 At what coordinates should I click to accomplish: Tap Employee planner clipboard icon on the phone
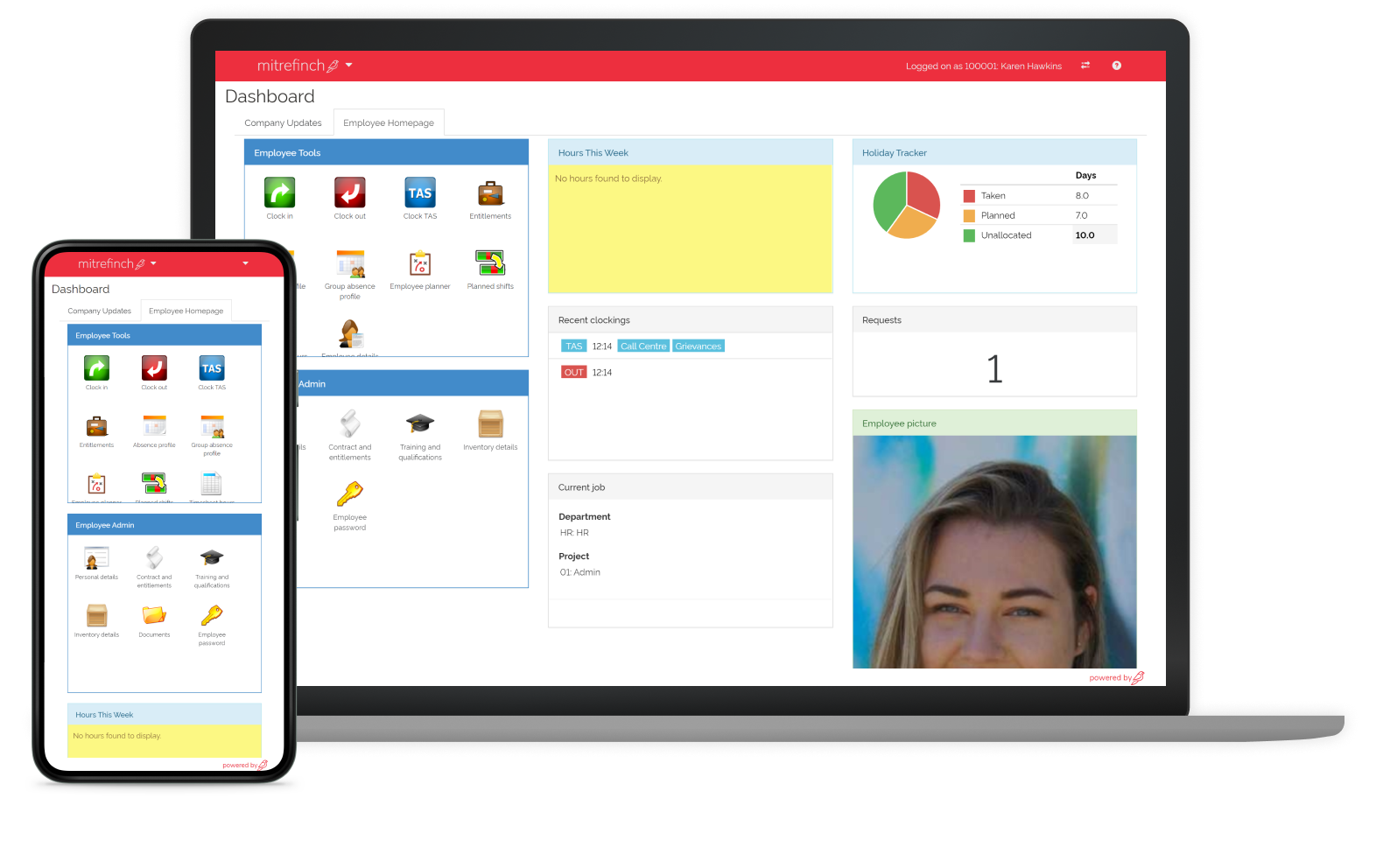(x=96, y=484)
